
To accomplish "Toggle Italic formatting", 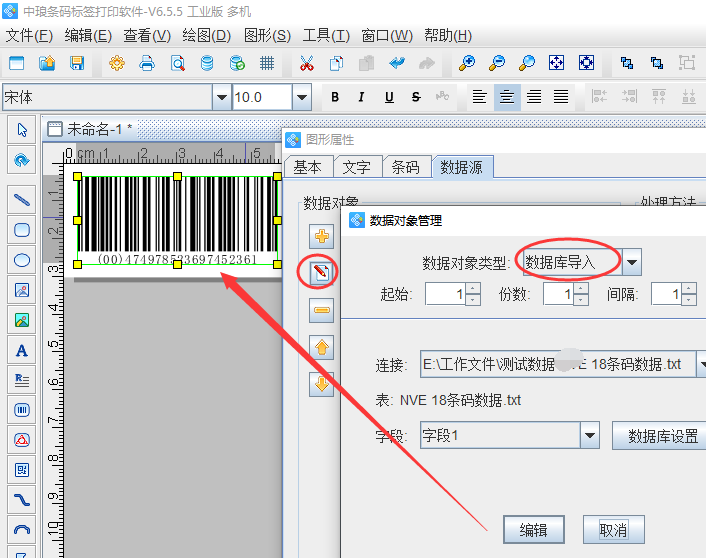I will 361,97.
